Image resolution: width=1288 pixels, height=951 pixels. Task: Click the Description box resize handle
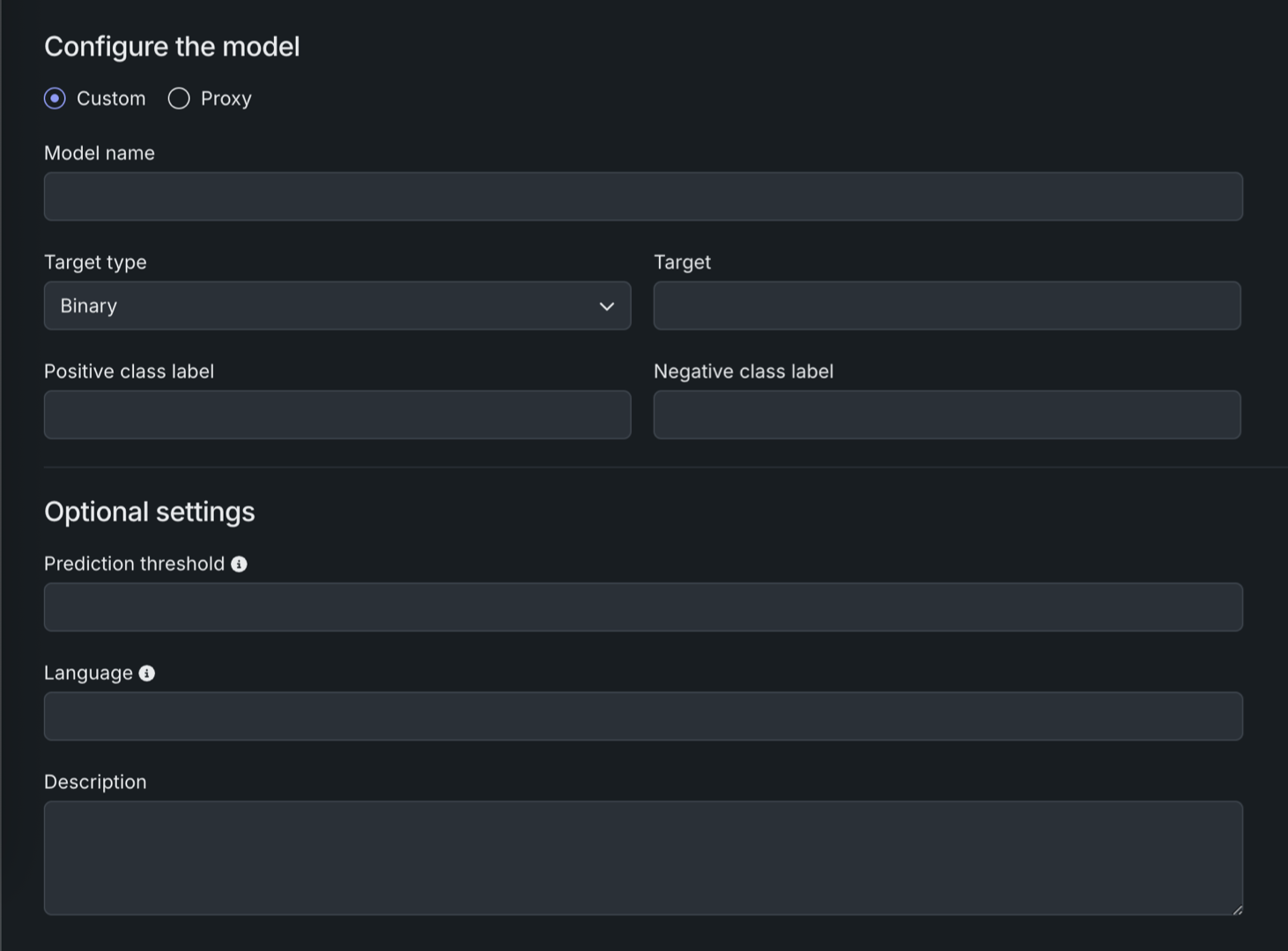[1237, 909]
